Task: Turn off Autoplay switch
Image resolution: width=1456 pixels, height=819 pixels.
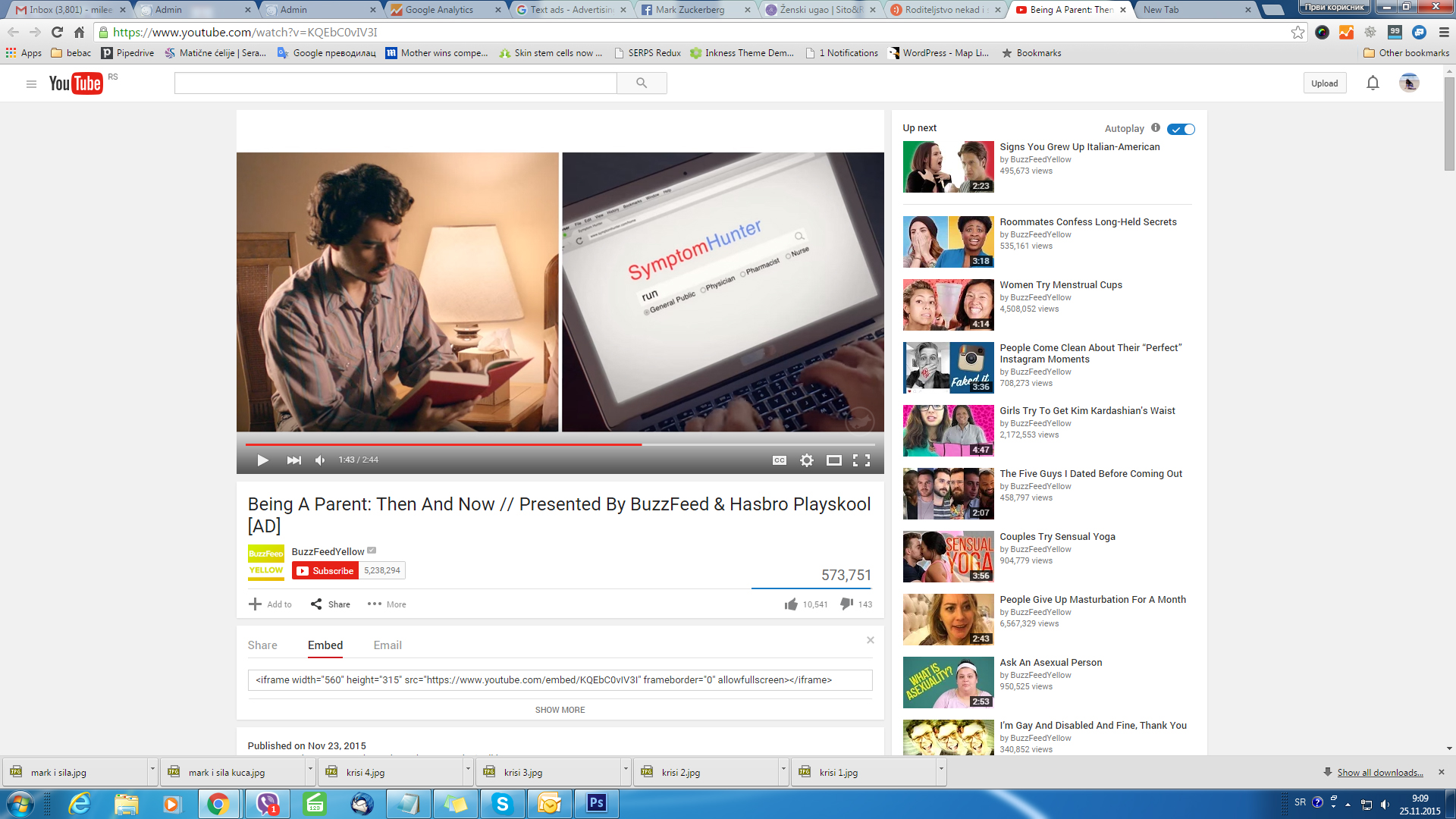Action: pyautogui.click(x=1181, y=129)
